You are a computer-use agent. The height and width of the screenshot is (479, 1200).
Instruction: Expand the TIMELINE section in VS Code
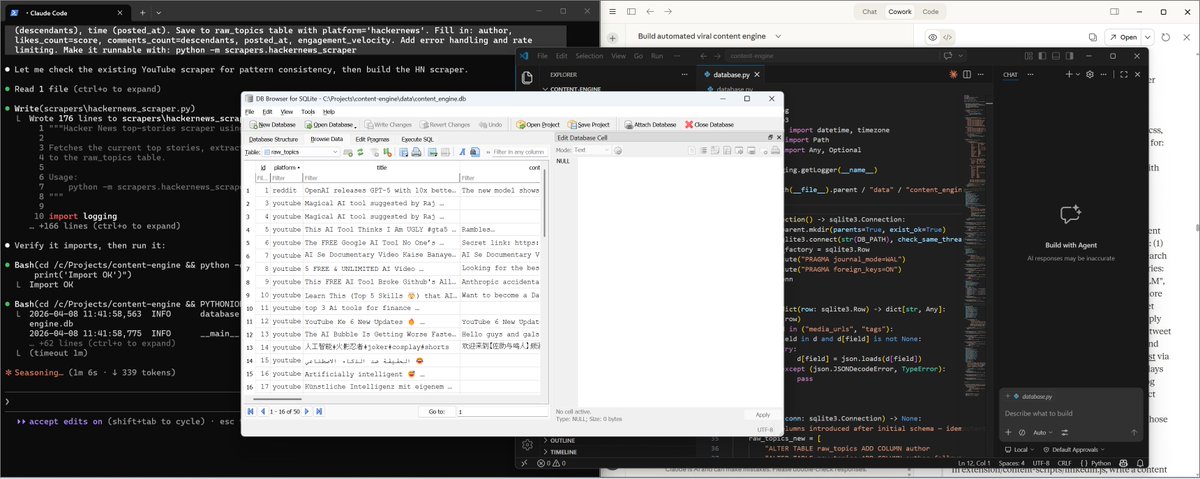pyautogui.click(x=563, y=452)
